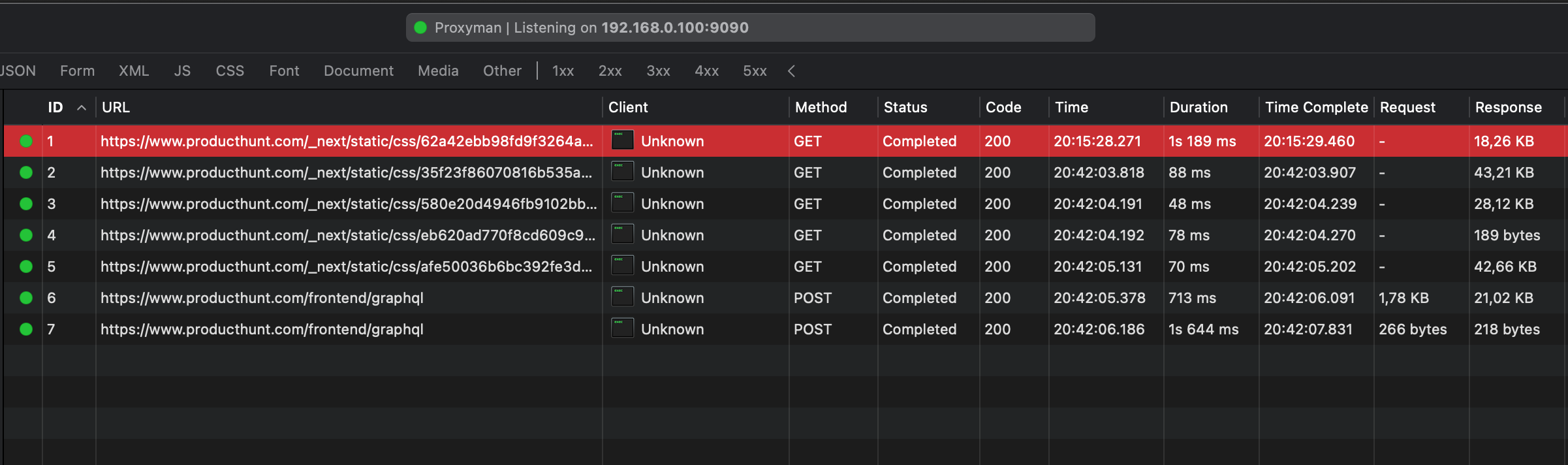The width and height of the screenshot is (1568, 465).
Task: Click the green status dot of request 2
Action: click(26, 172)
